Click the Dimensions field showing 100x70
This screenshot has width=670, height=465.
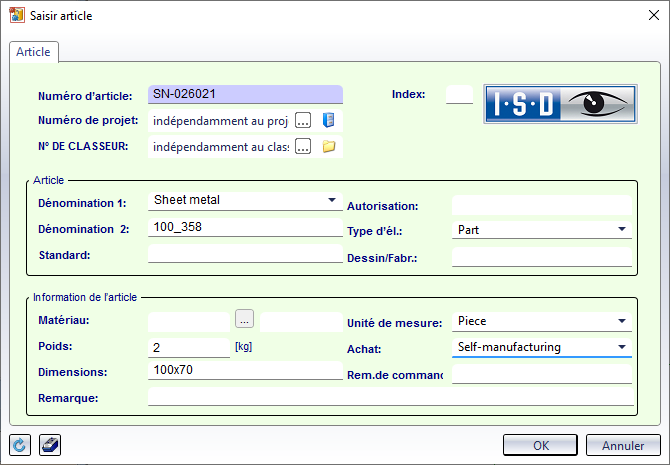coord(245,371)
